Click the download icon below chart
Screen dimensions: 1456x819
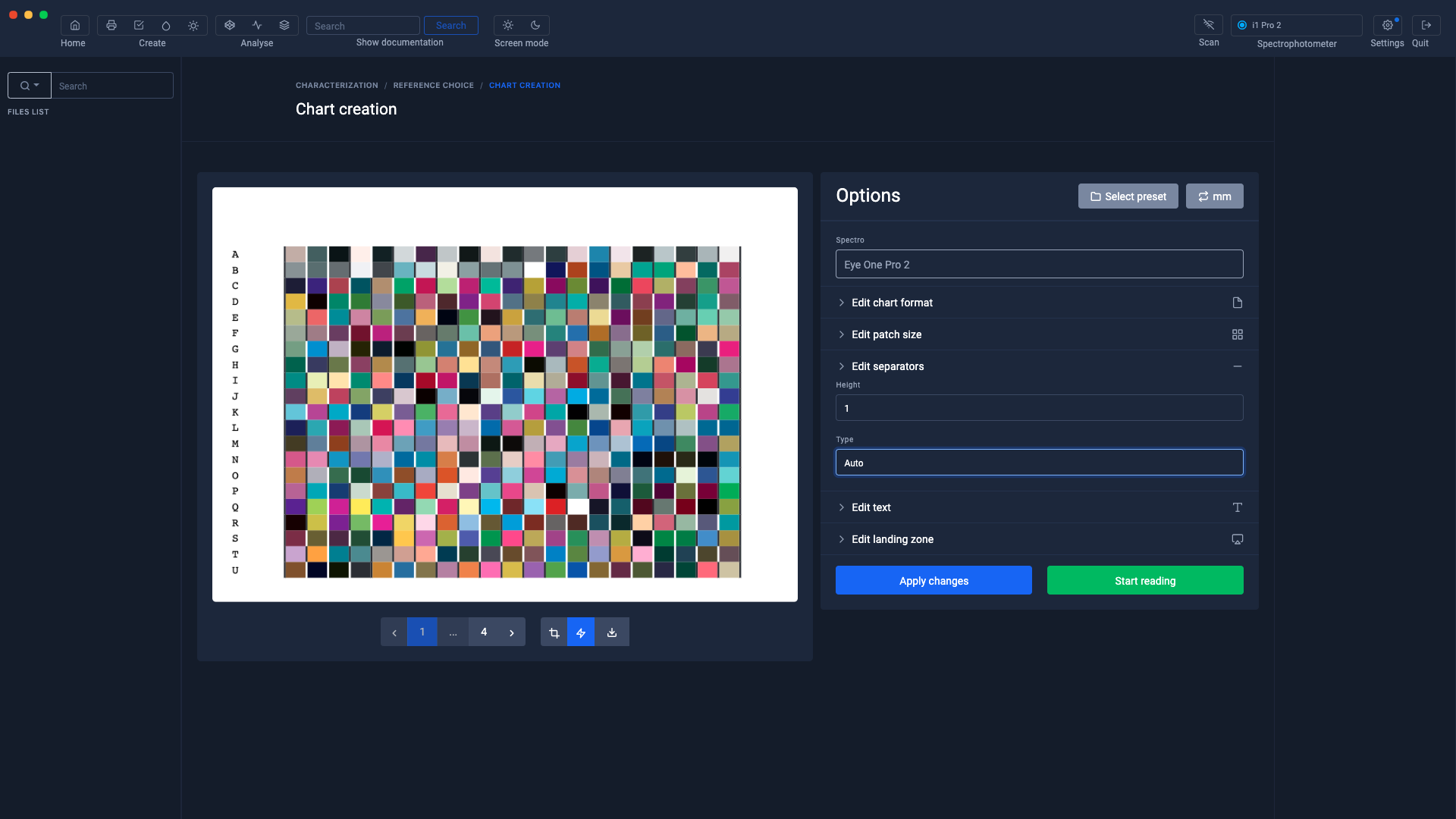612,632
